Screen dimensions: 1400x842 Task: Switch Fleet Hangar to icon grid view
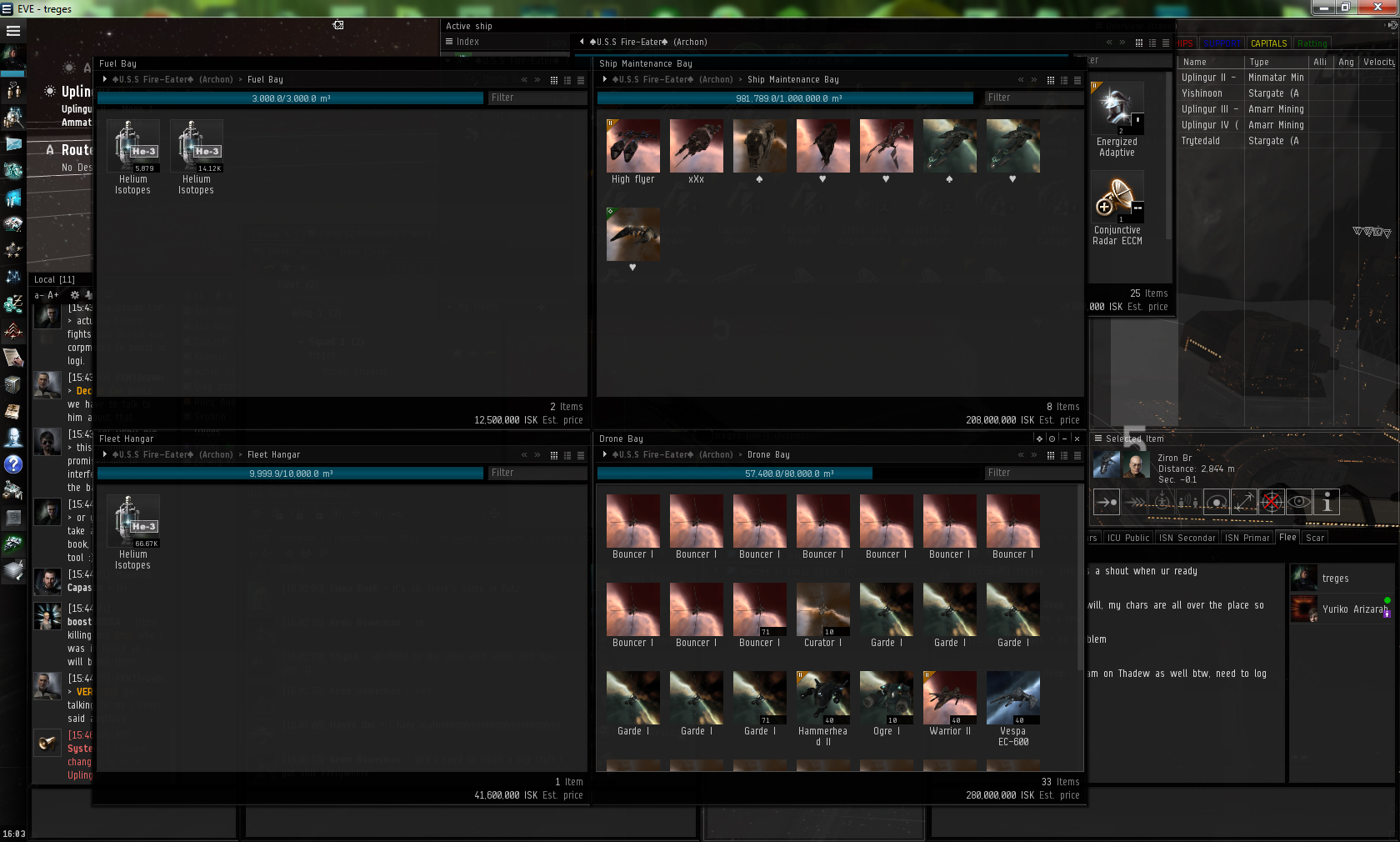pos(554,455)
